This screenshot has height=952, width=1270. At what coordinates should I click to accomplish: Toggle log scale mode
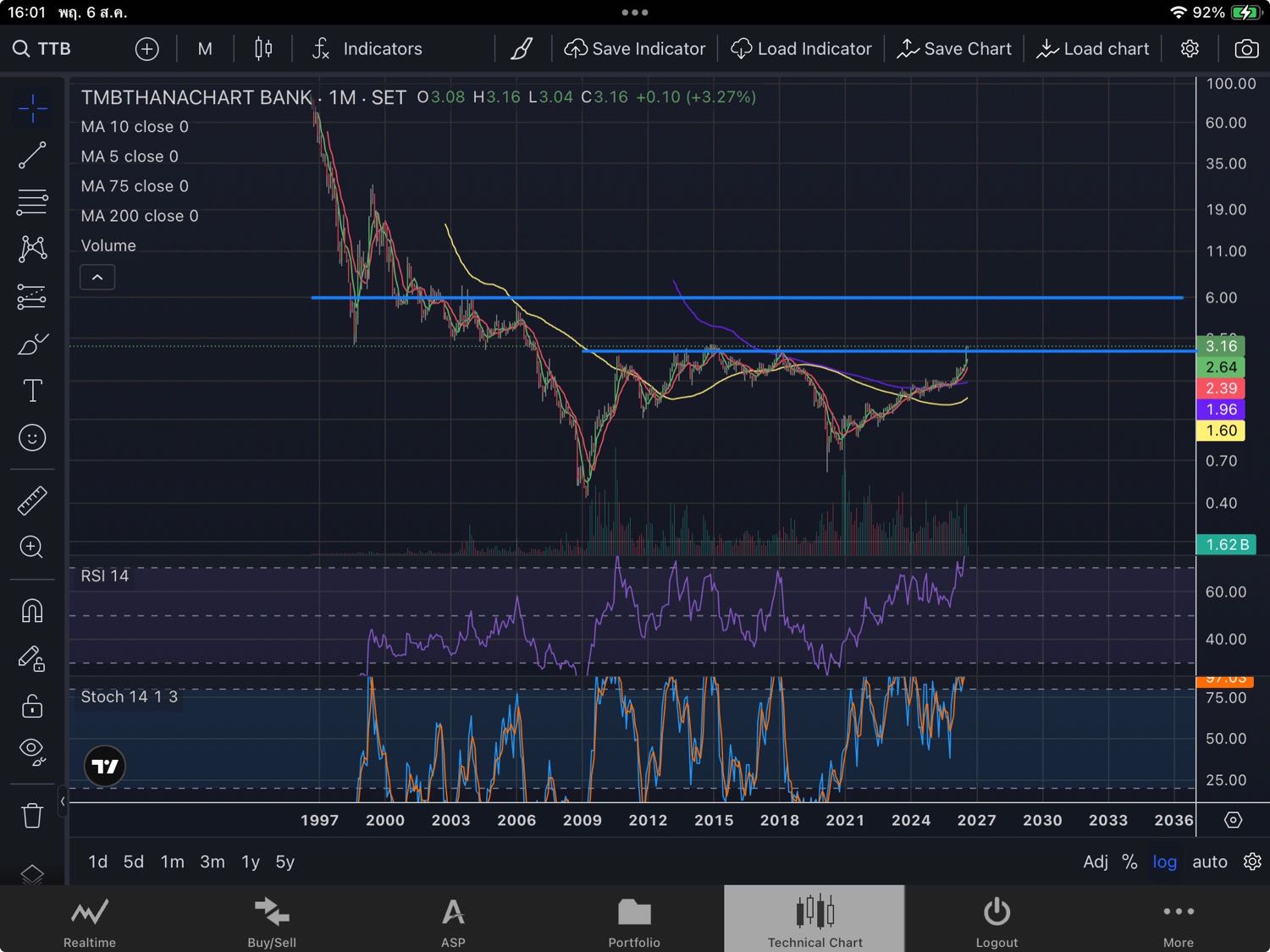1165,861
